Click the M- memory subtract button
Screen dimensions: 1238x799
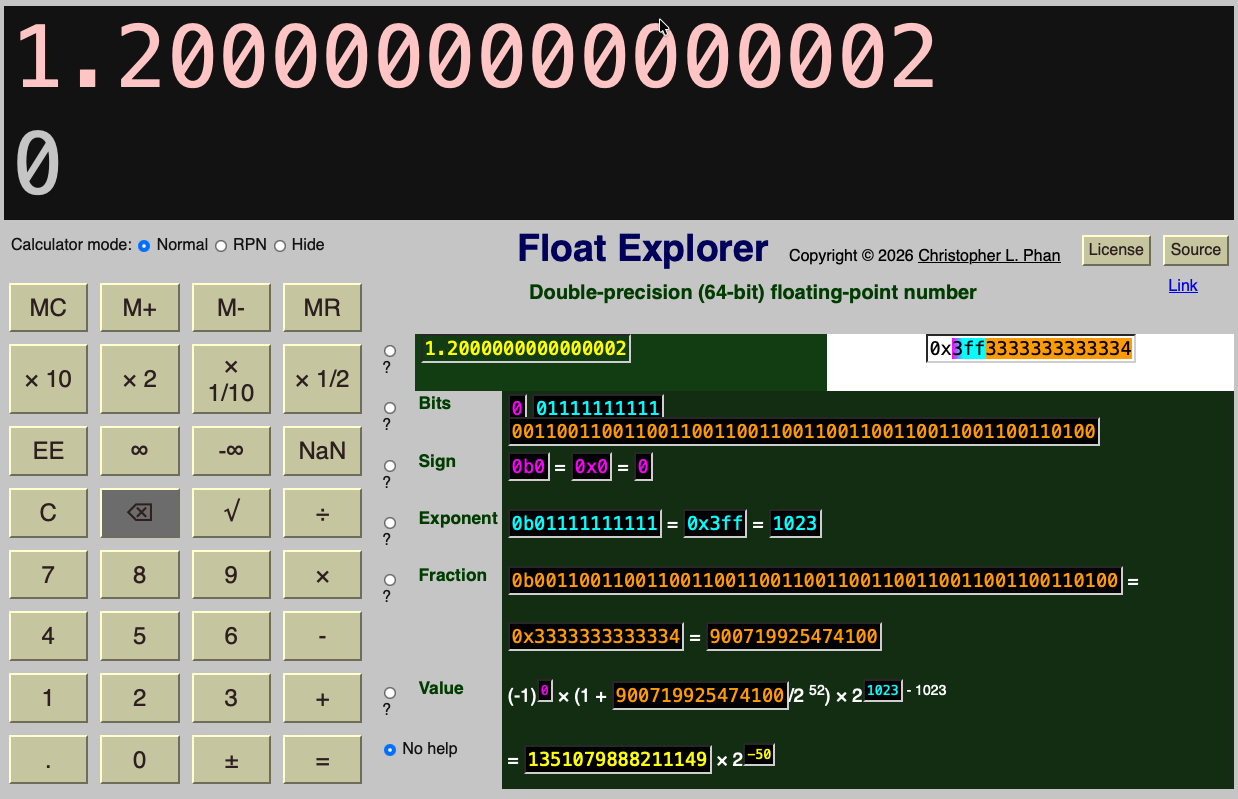[231, 308]
